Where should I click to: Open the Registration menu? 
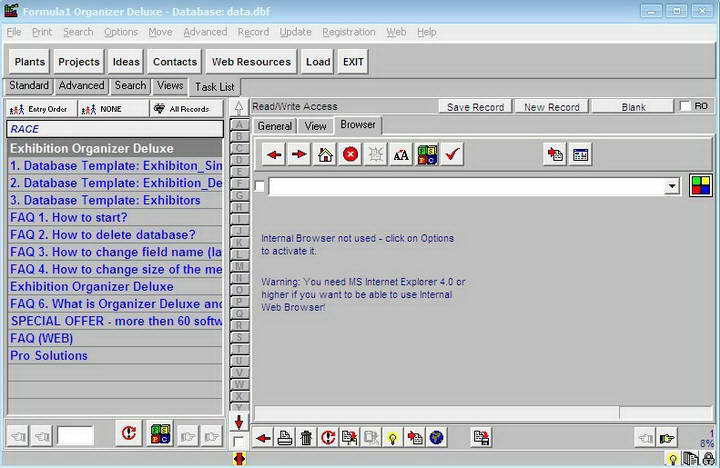coord(349,32)
